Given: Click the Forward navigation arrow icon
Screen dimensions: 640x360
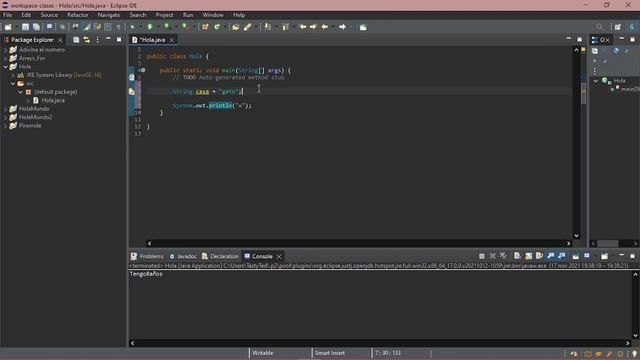Looking at the screenshot, I should [342, 27].
